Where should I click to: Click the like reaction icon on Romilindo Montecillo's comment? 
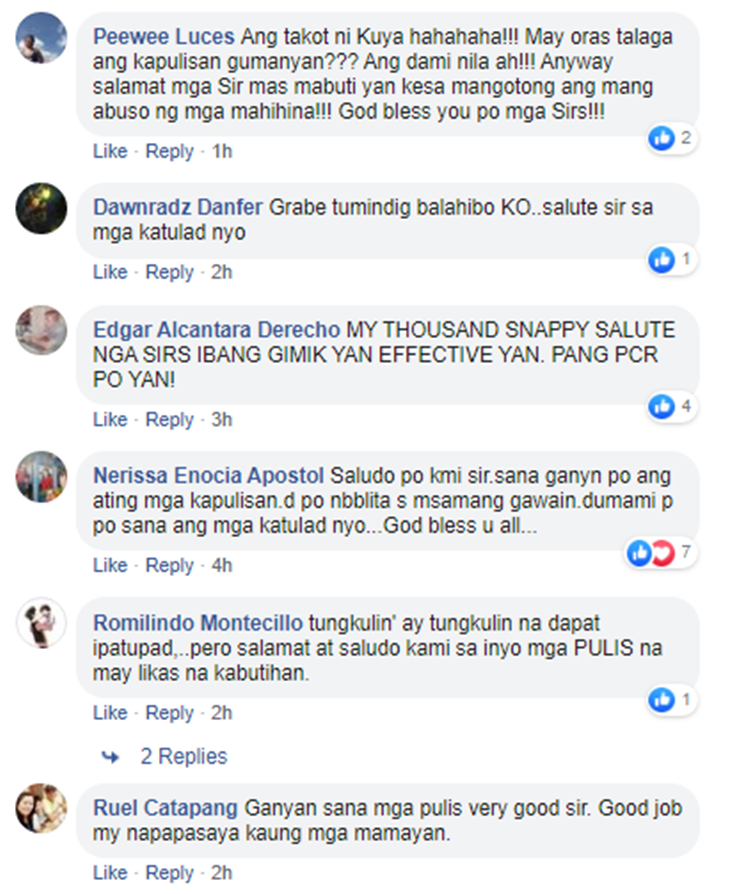click(x=662, y=700)
